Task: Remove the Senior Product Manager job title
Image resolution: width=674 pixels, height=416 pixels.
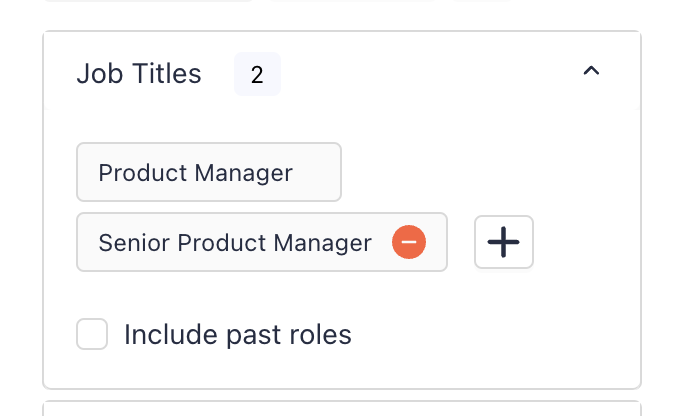Action: [409, 242]
